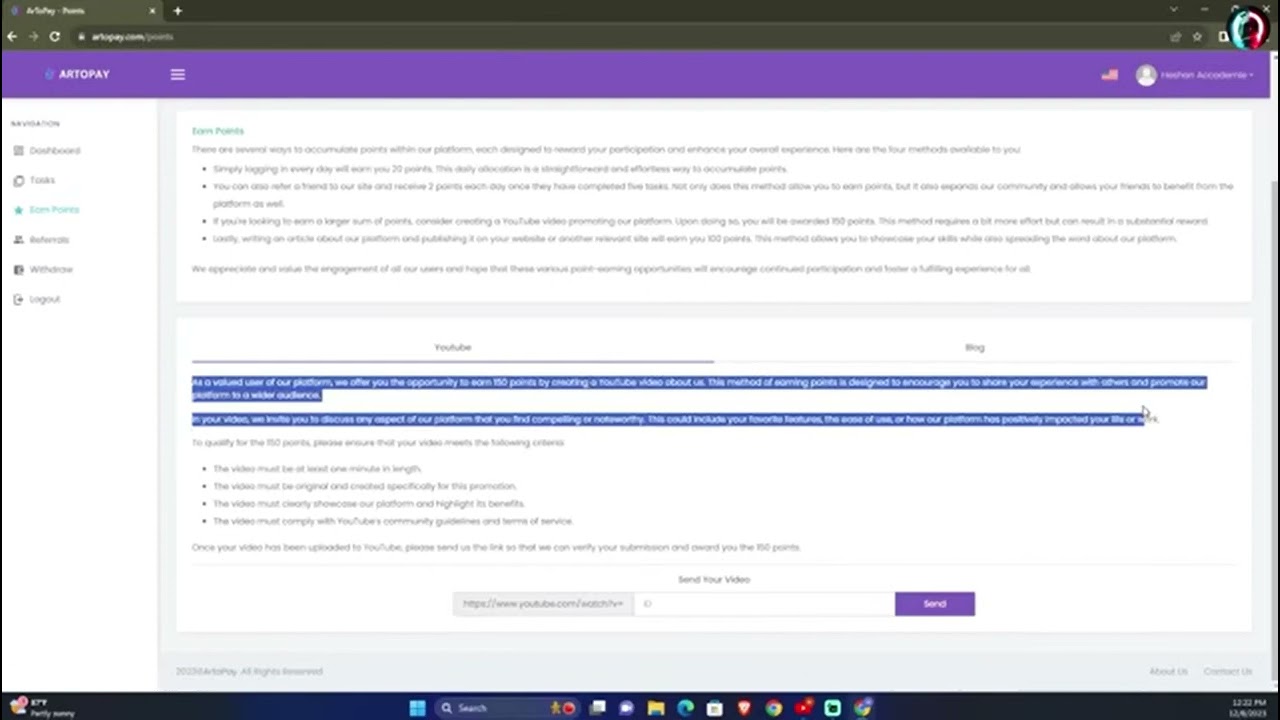Viewport: 1280px width, 720px height.
Task: Click the Tasks icon in navigation
Action: click(x=19, y=181)
